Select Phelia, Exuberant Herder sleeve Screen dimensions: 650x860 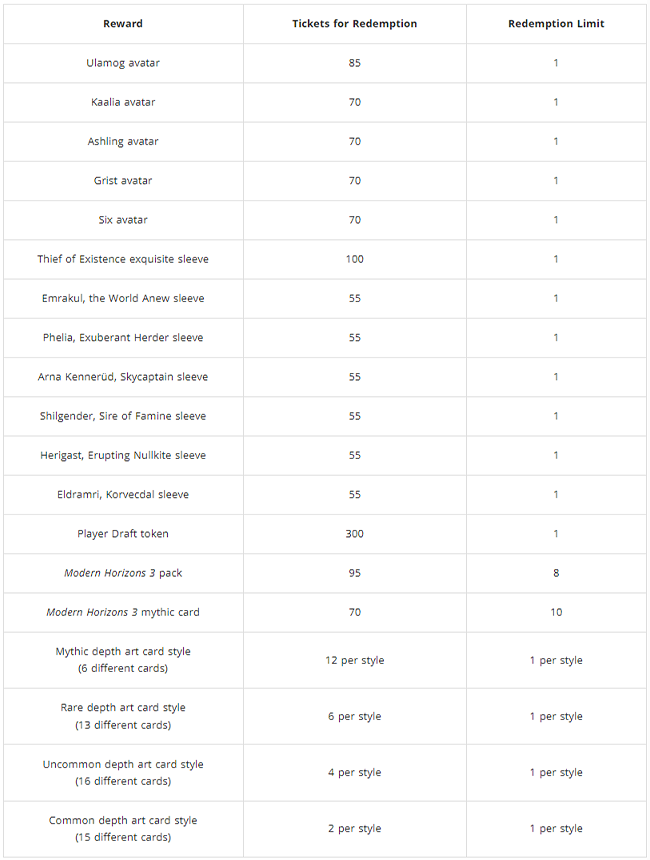pyautogui.click(x=123, y=337)
